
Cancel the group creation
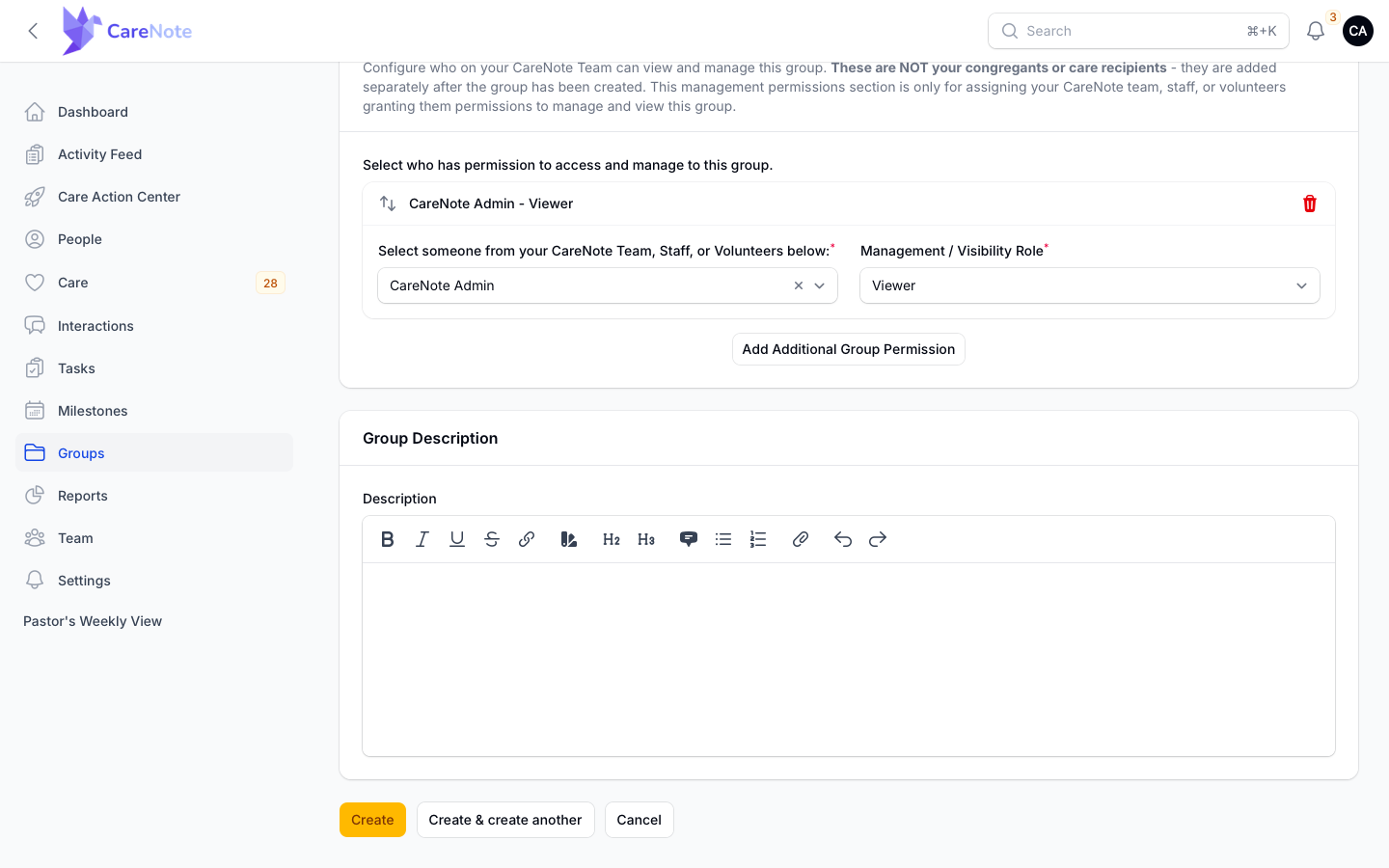click(x=640, y=820)
